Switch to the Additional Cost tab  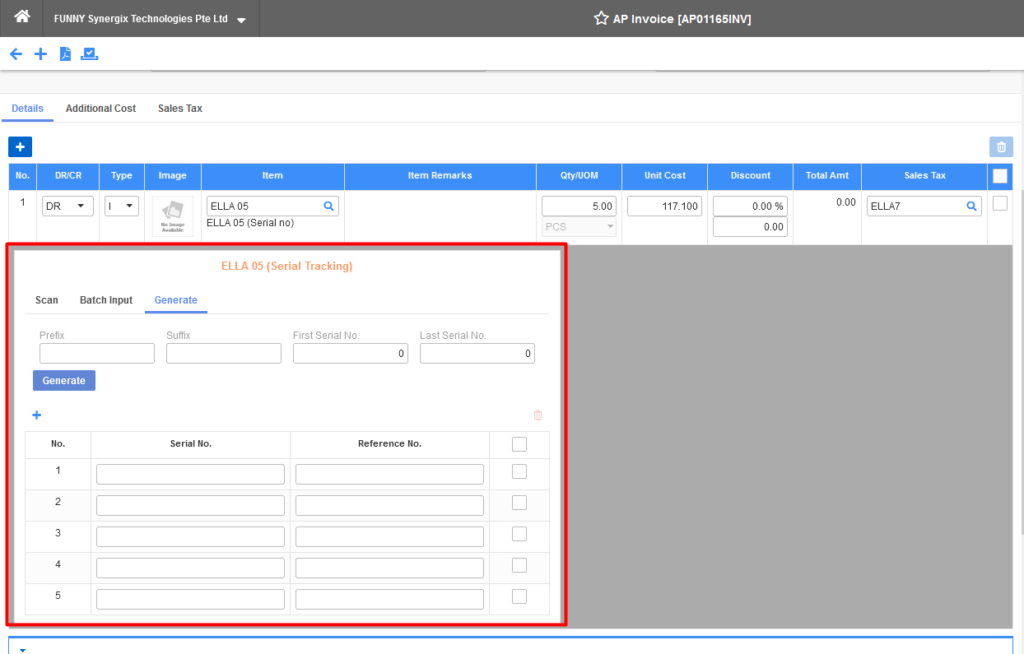[x=100, y=108]
